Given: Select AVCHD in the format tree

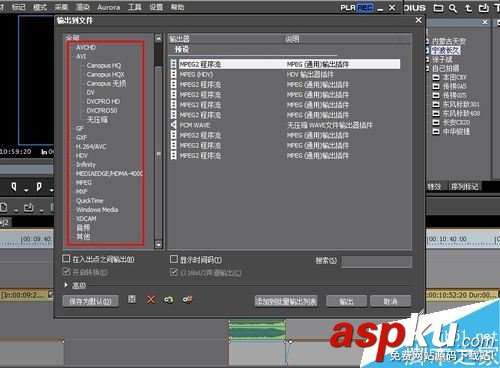Looking at the screenshot, I should (x=86, y=47).
